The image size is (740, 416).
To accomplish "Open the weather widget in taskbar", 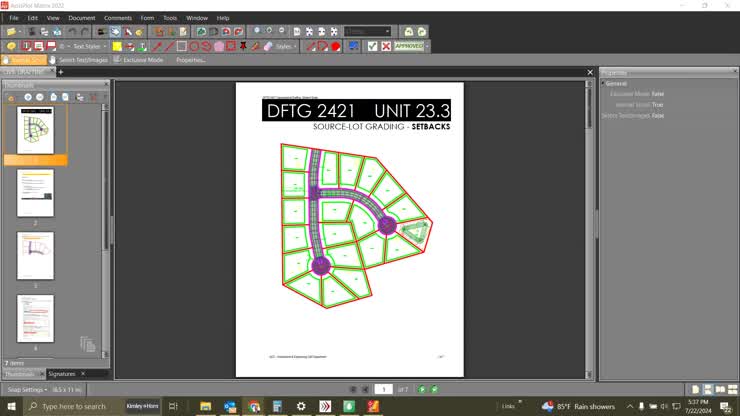I will coord(578,406).
